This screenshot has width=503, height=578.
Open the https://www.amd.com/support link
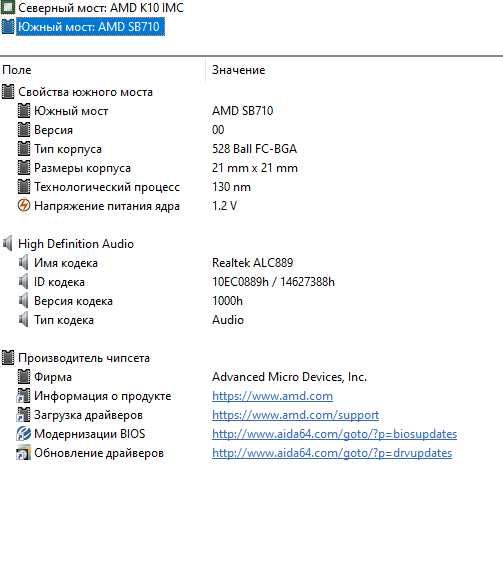pos(296,415)
